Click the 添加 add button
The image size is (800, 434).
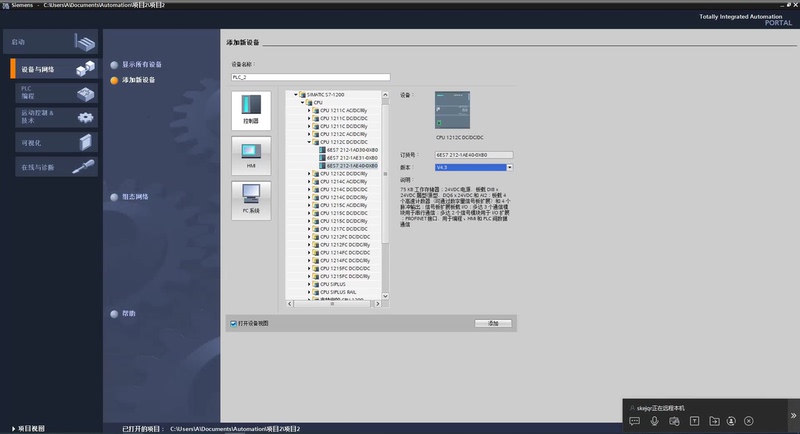tap(493, 323)
